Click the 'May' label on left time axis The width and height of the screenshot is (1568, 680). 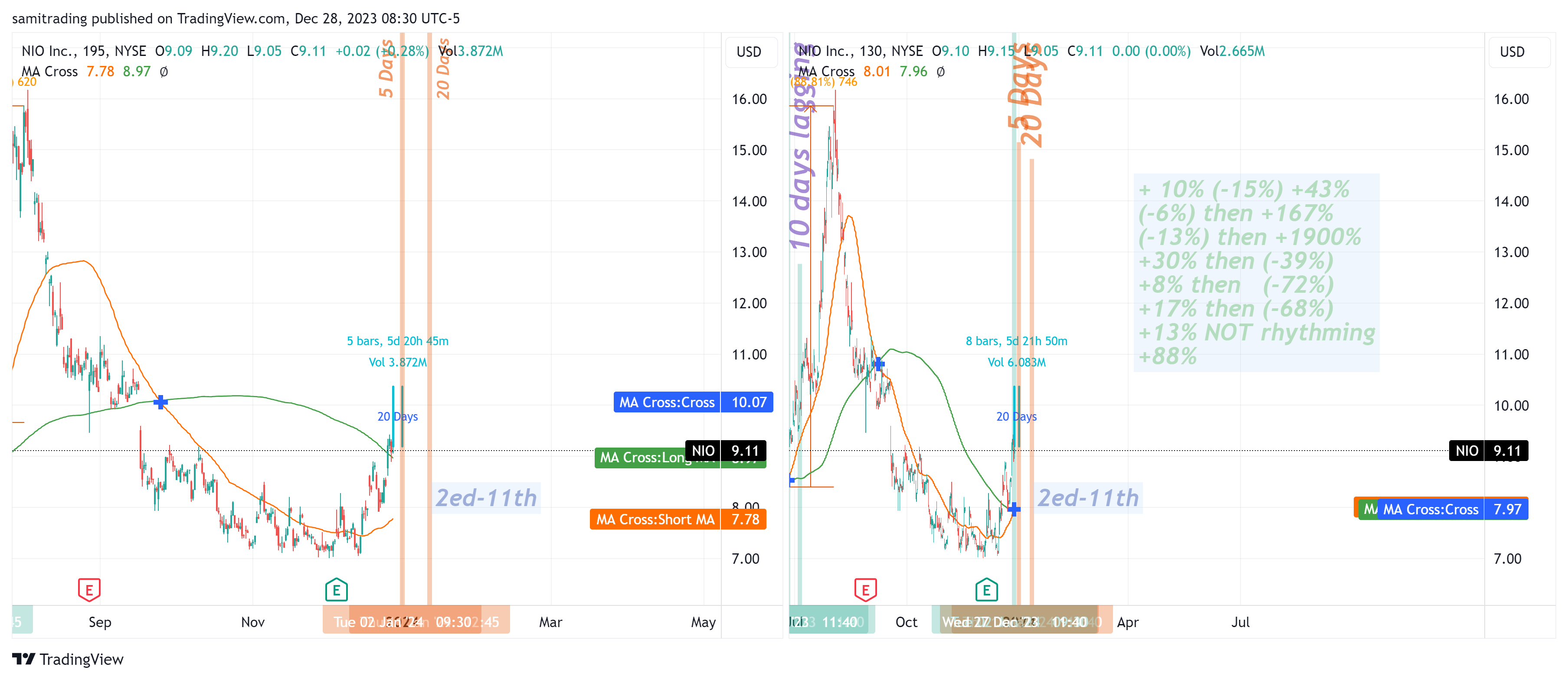703,622
